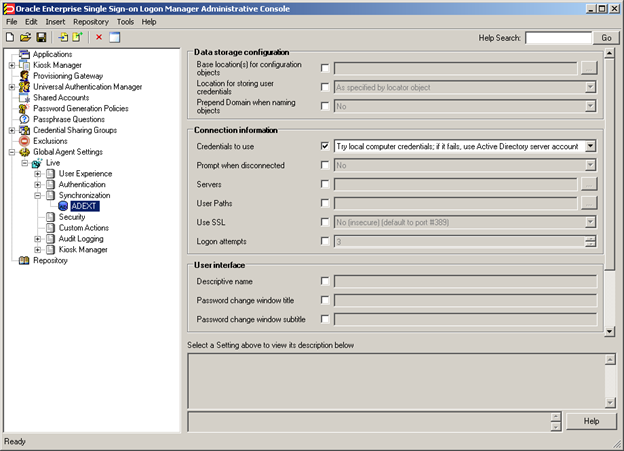Collapse the Live node
Viewport: 624px width, 451px height.
(25, 163)
